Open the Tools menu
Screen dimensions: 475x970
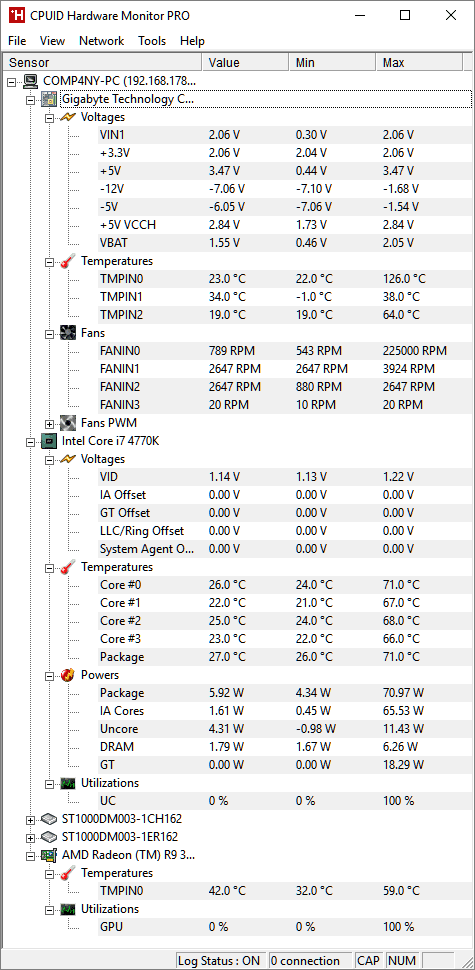(x=152, y=41)
